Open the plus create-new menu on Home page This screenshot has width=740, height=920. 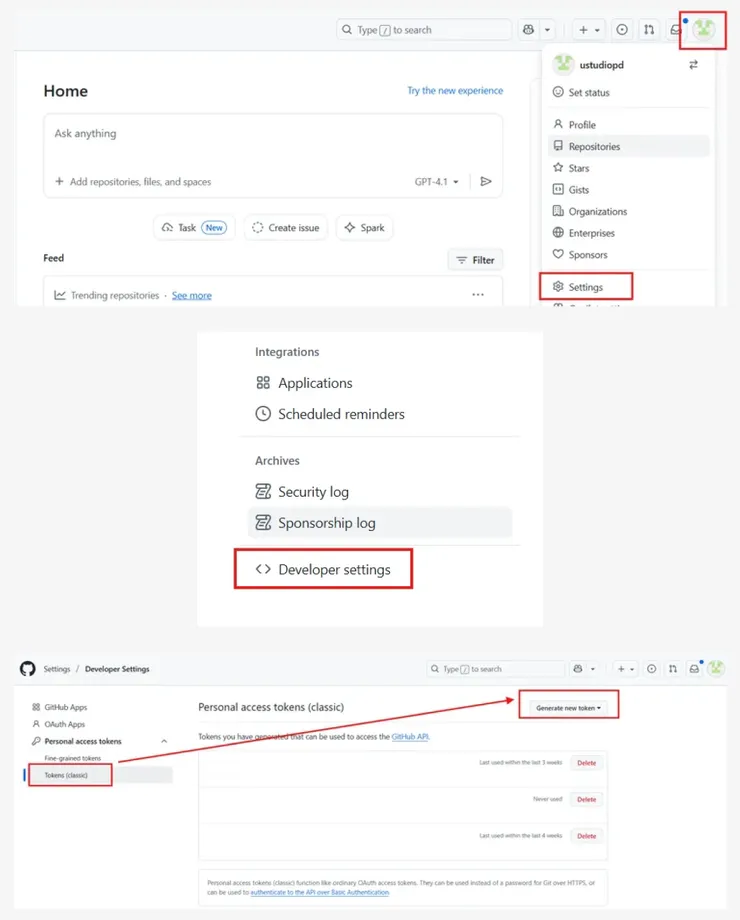[x=589, y=29]
